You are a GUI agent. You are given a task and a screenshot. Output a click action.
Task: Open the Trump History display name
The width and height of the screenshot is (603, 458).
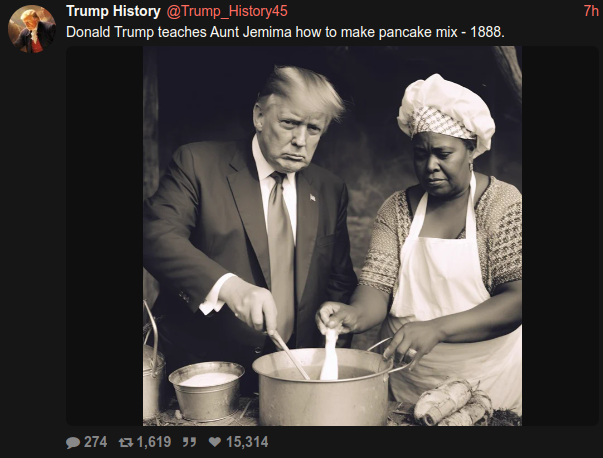[x=113, y=11]
